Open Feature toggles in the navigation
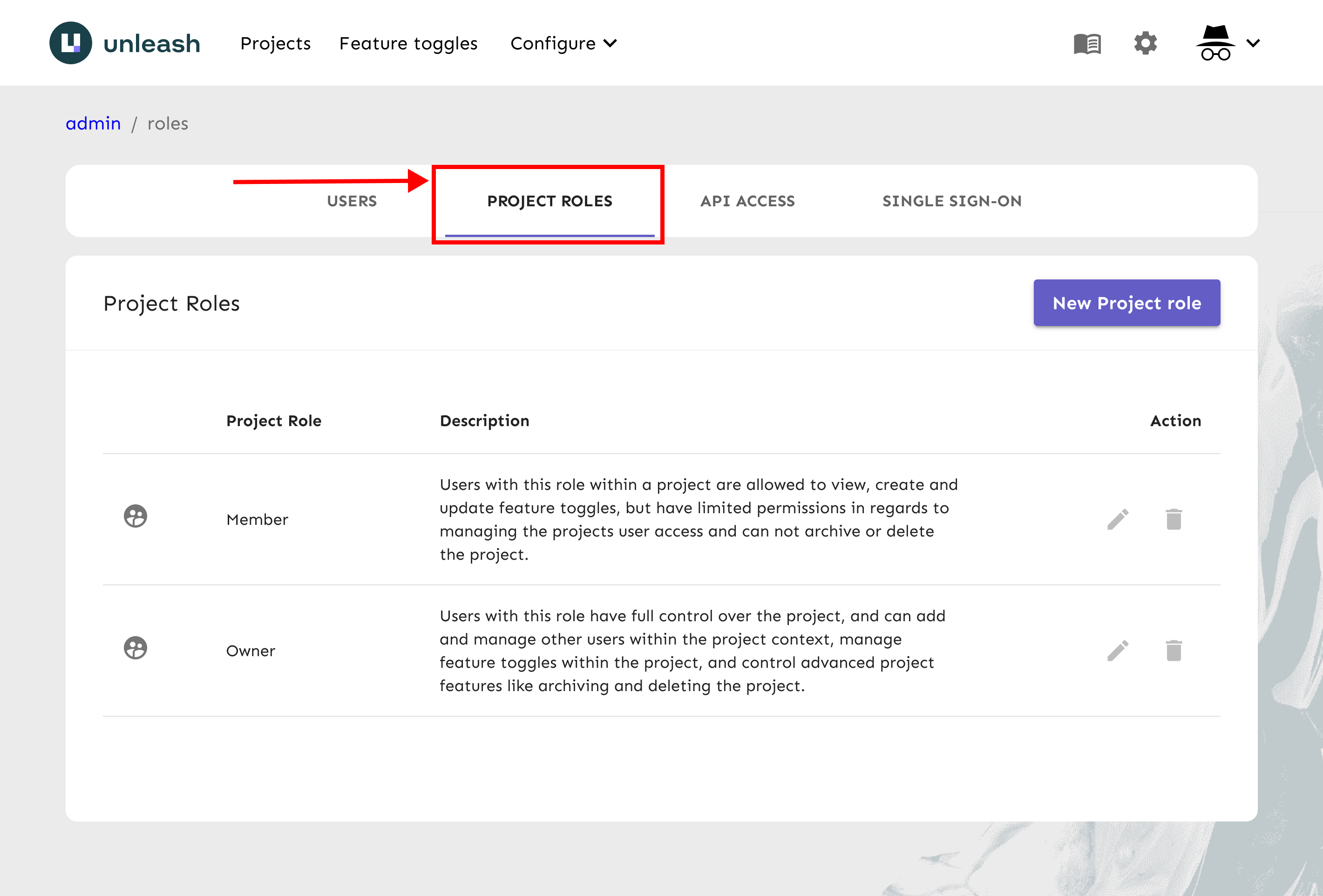This screenshot has width=1323, height=896. tap(408, 43)
